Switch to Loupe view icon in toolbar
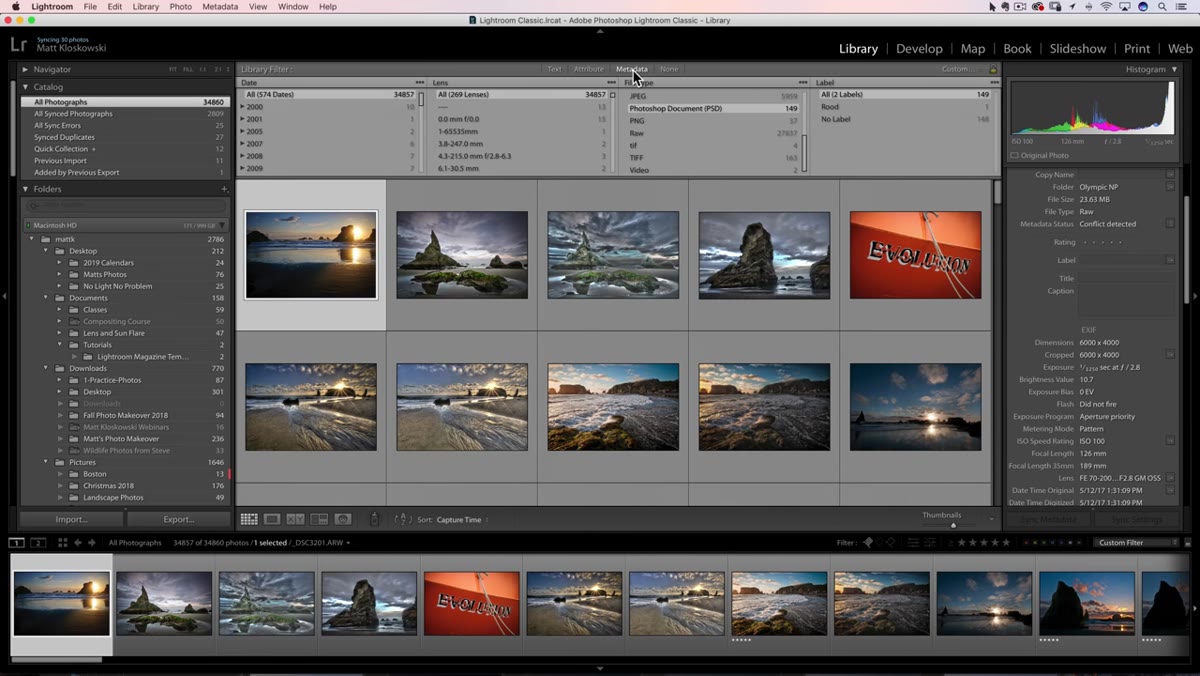Viewport: 1200px width, 676px height. (x=272, y=519)
